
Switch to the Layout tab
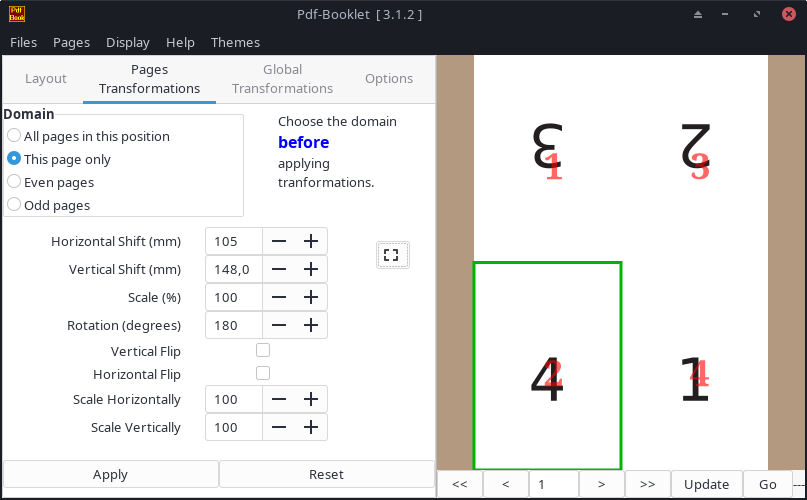click(x=46, y=79)
